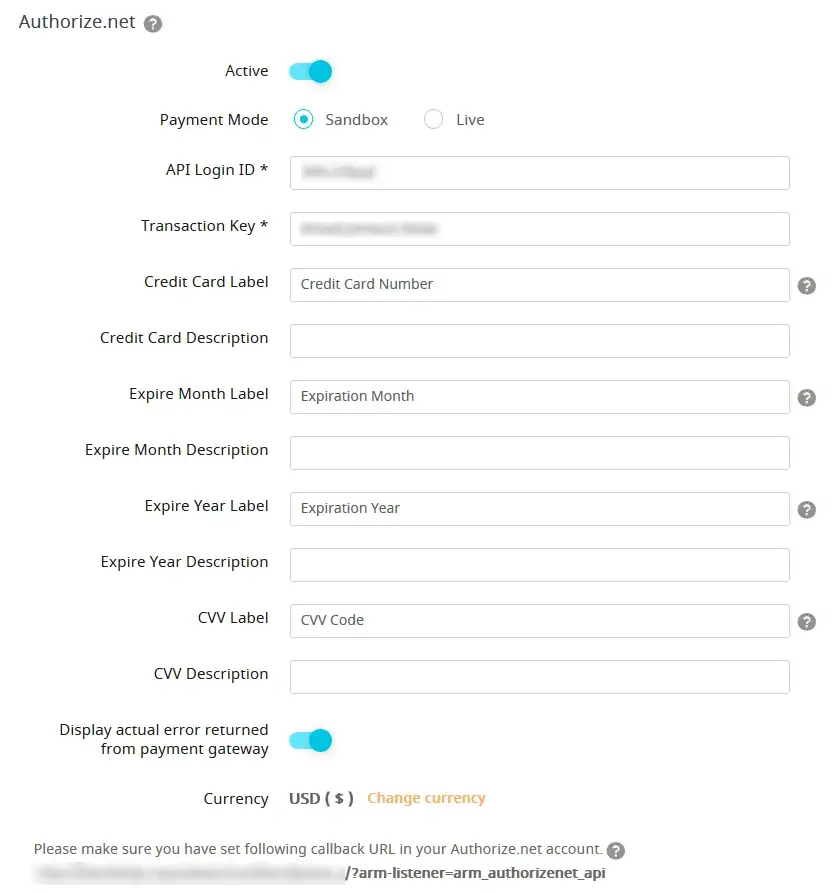Click help icon beside Expire Year Label
The width and height of the screenshot is (837, 893).
[x=807, y=510]
